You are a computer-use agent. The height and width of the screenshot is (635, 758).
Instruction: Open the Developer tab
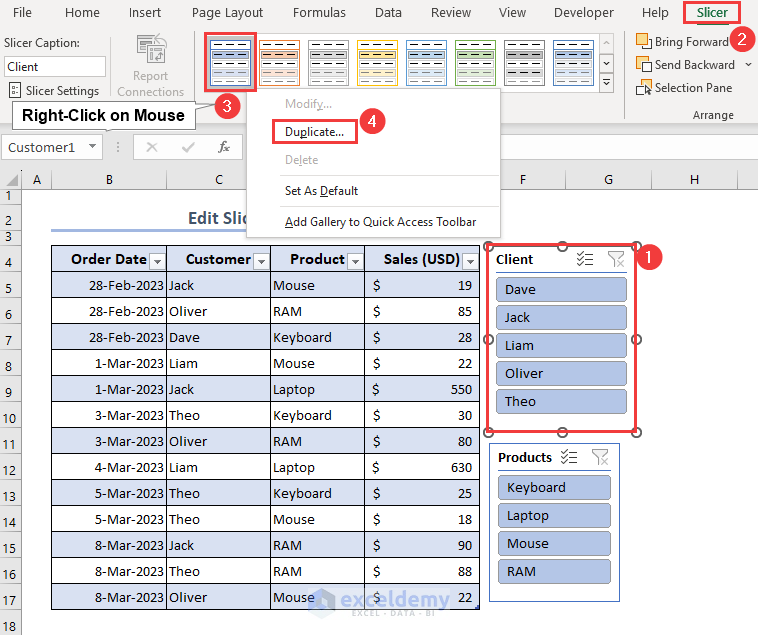click(583, 13)
